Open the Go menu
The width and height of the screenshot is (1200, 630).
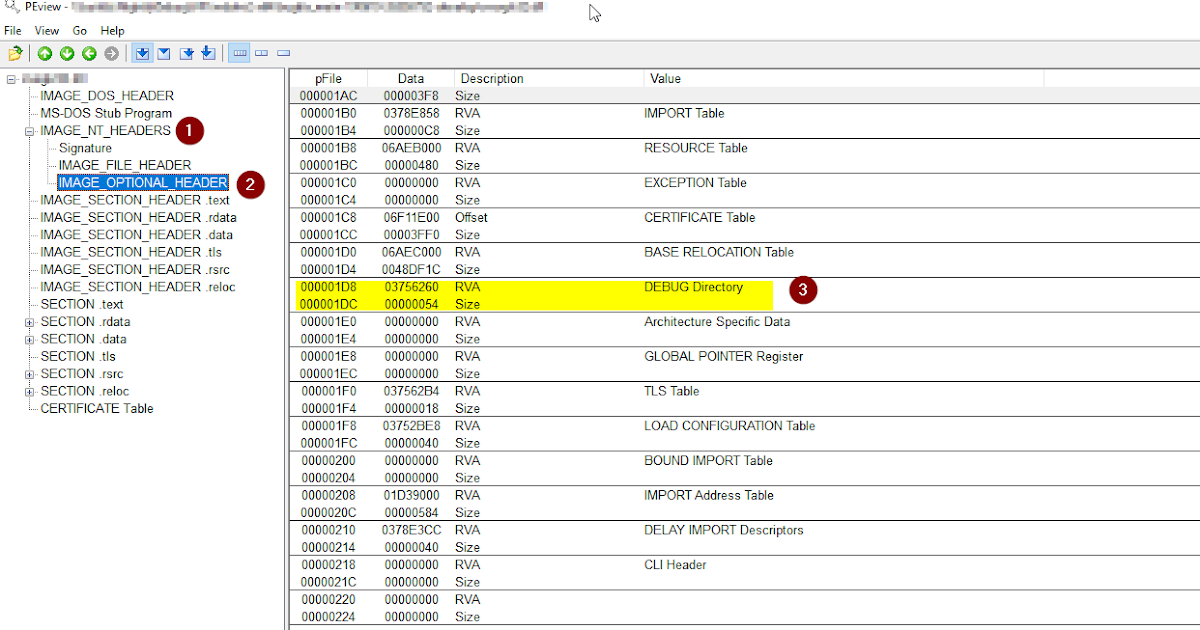pos(79,30)
